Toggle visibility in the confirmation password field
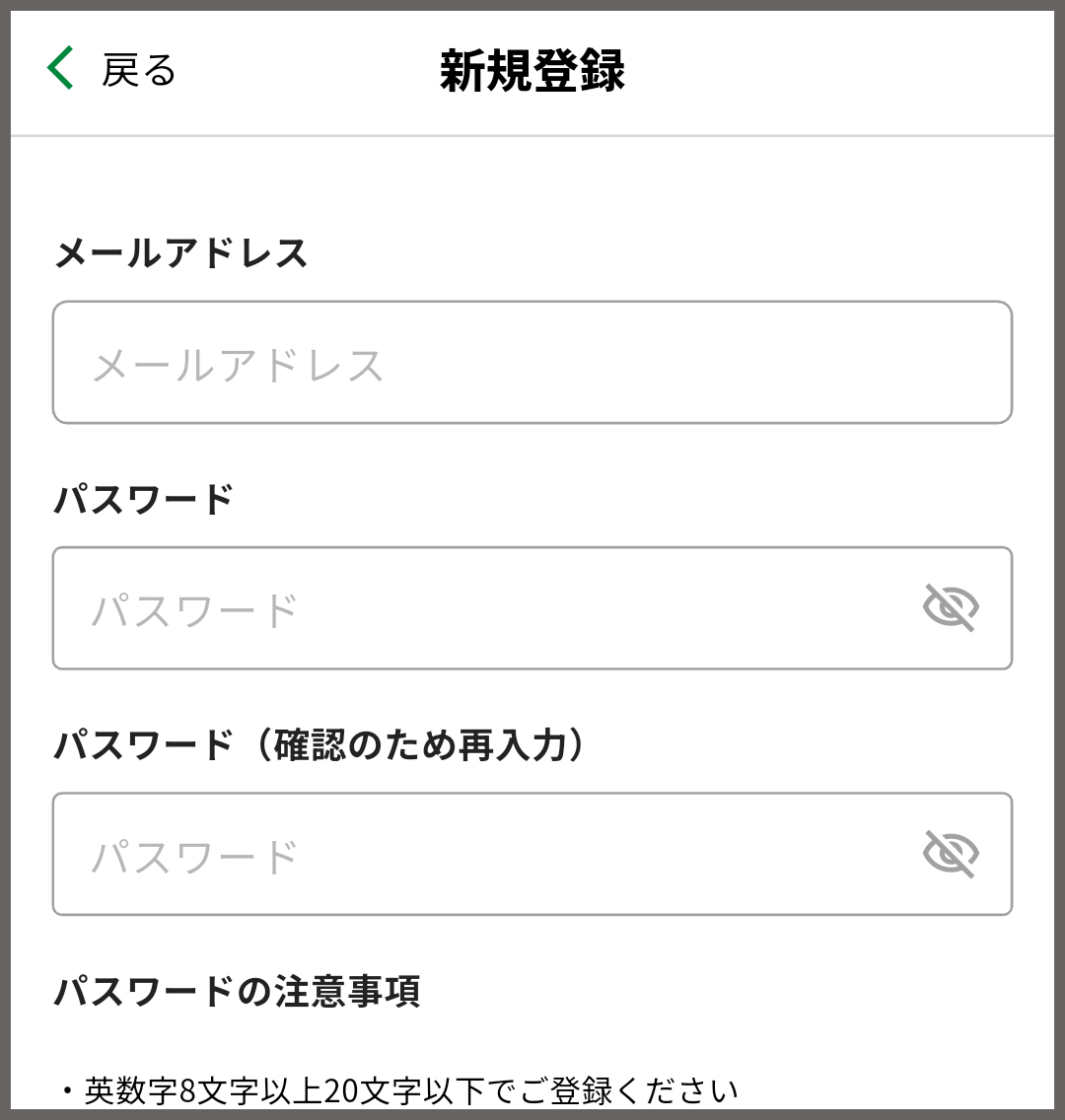1065x1120 pixels. (x=951, y=854)
